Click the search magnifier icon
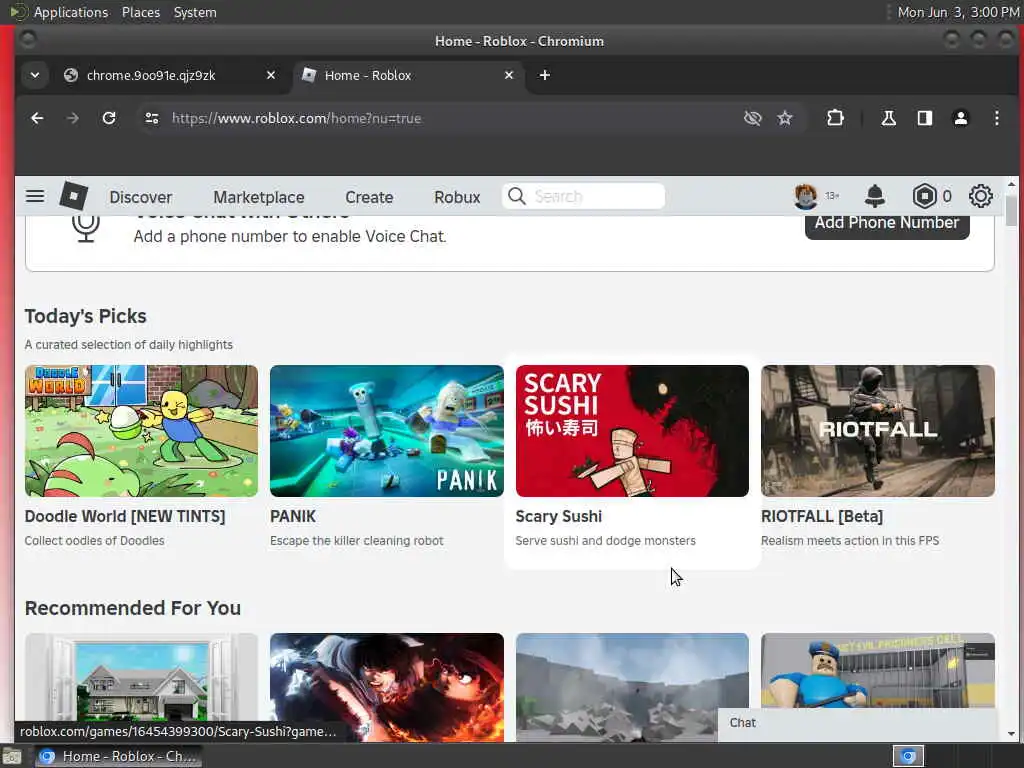This screenshot has width=1024, height=768. coord(517,196)
